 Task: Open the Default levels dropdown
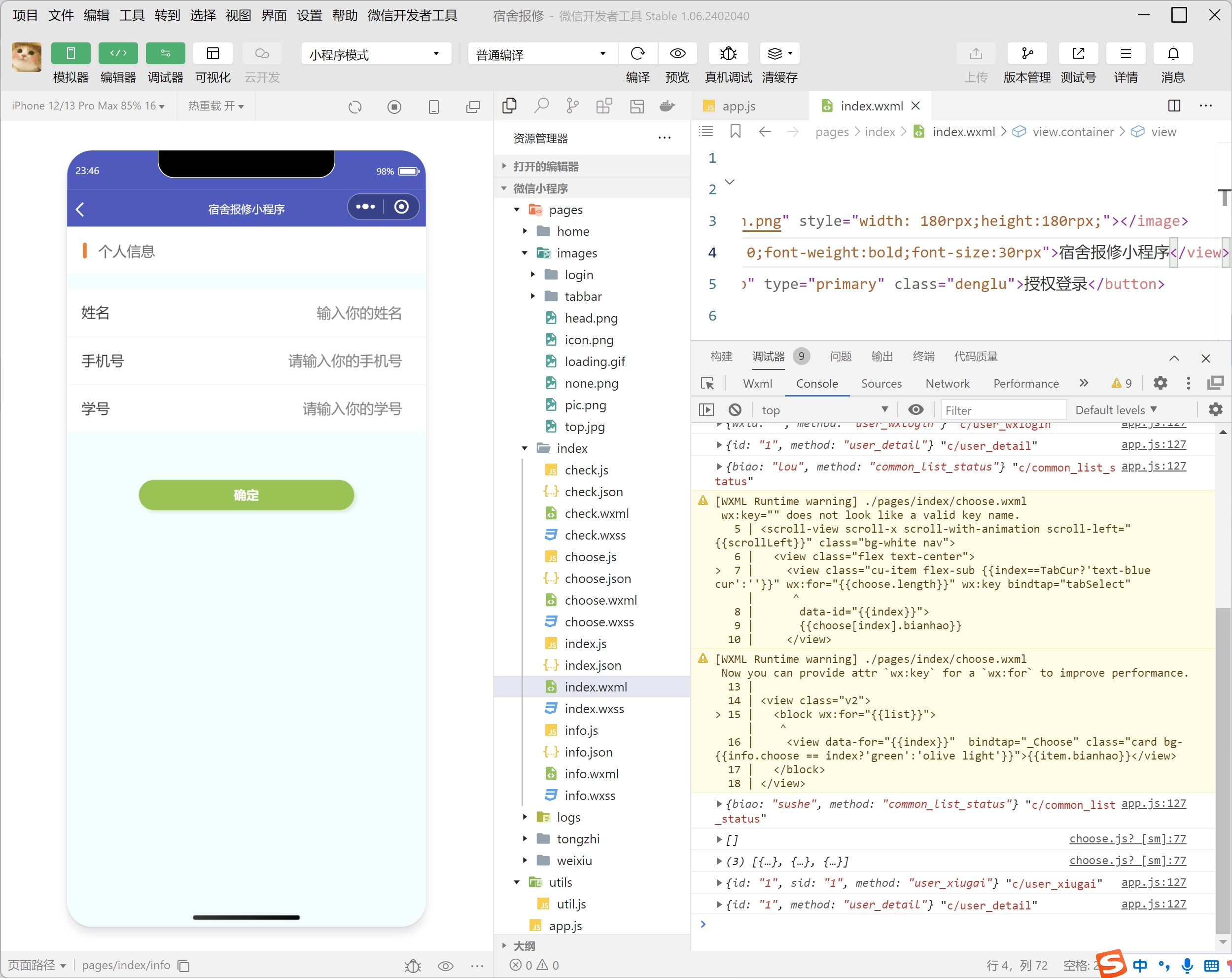coord(1116,410)
